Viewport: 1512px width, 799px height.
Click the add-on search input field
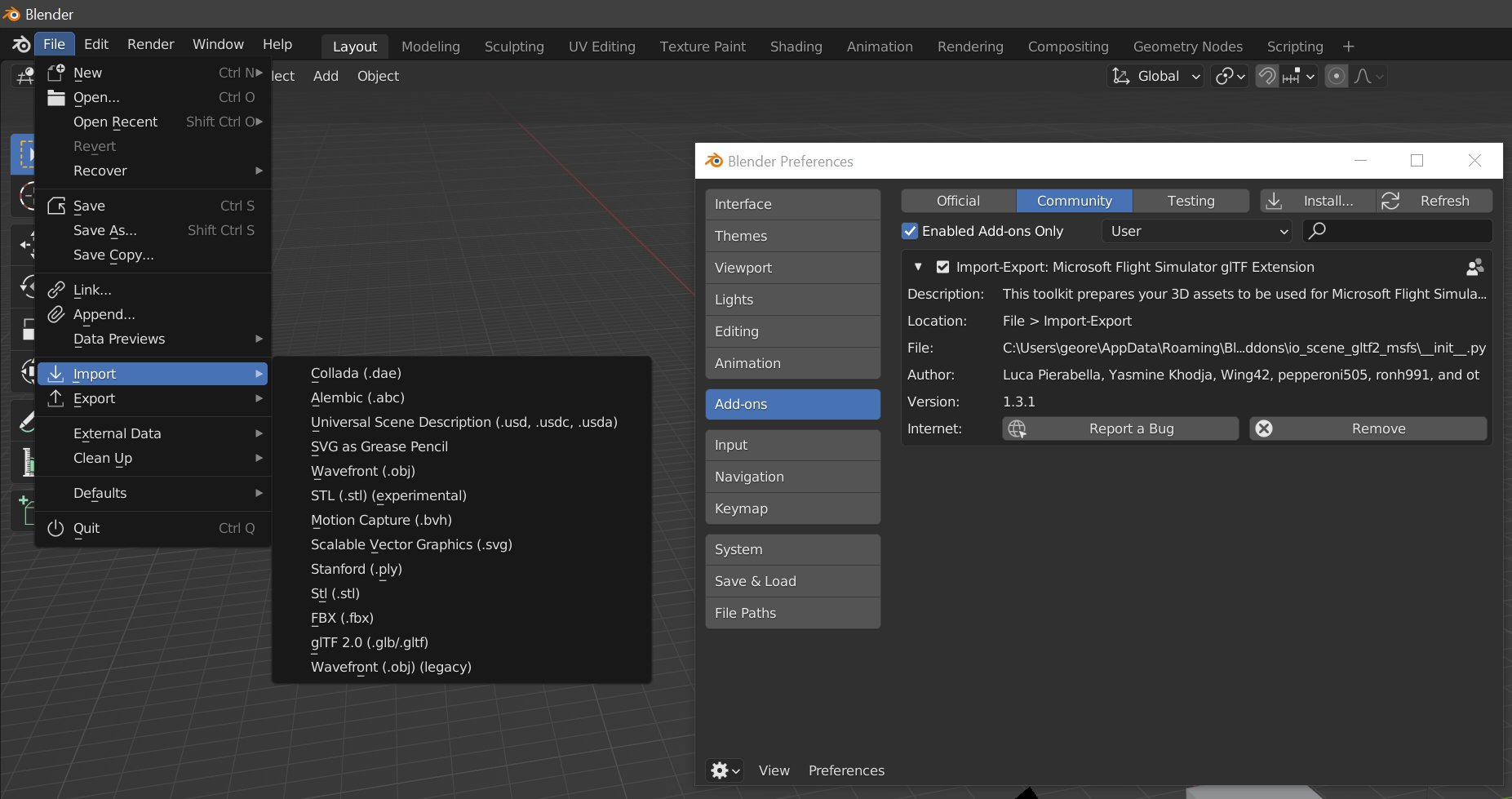coord(1398,231)
